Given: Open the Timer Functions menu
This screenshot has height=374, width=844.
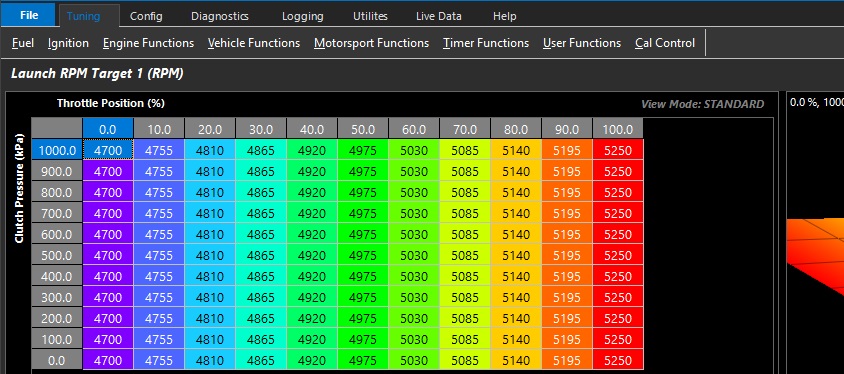Looking at the screenshot, I should coord(486,43).
